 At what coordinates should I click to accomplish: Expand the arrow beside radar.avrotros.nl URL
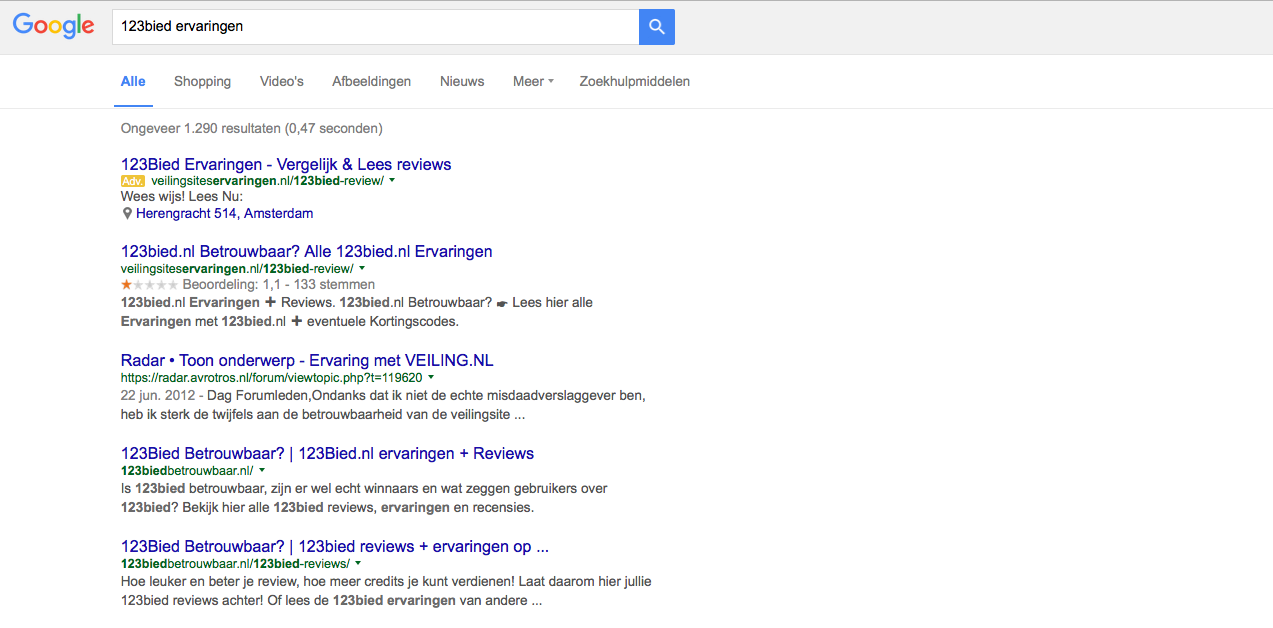coord(431,378)
